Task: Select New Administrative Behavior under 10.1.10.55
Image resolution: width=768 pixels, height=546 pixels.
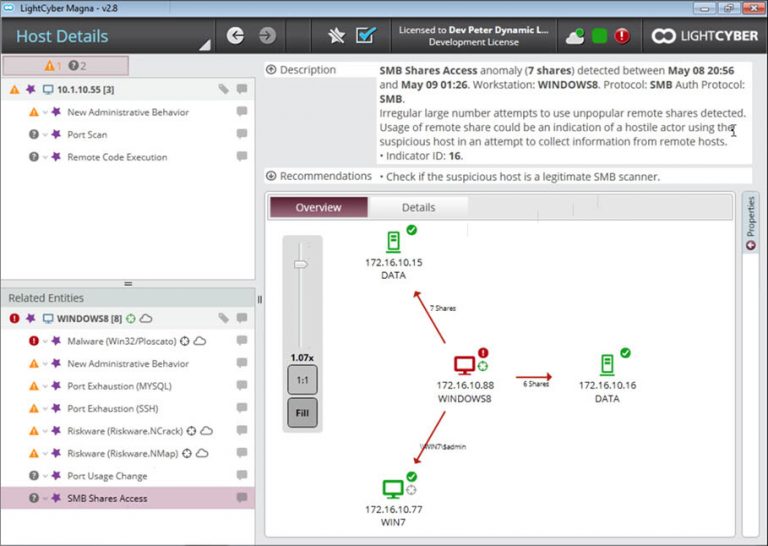Action: click(128, 112)
